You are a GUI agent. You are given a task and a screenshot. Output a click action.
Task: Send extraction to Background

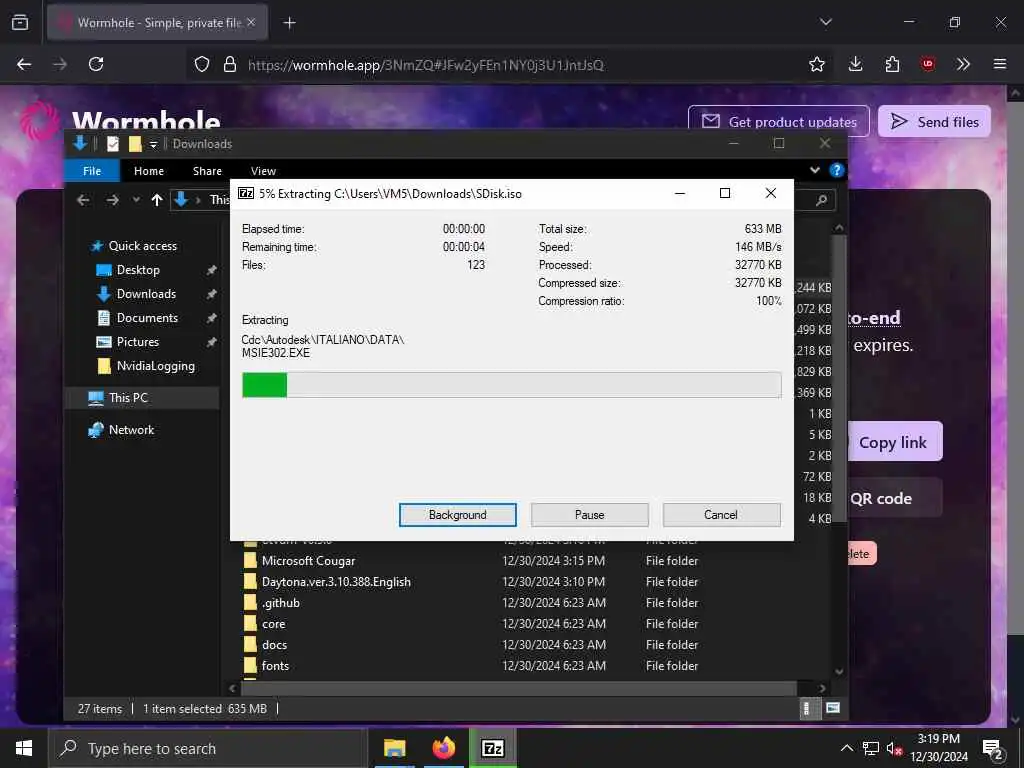[x=457, y=515]
